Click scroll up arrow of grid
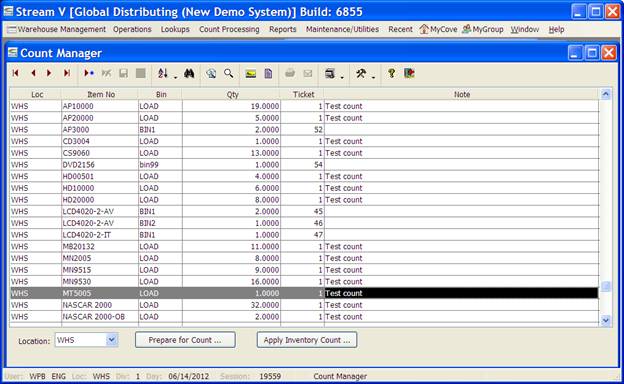Image resolution: width=624 pixels, height=384 pixels. [605, 94]
